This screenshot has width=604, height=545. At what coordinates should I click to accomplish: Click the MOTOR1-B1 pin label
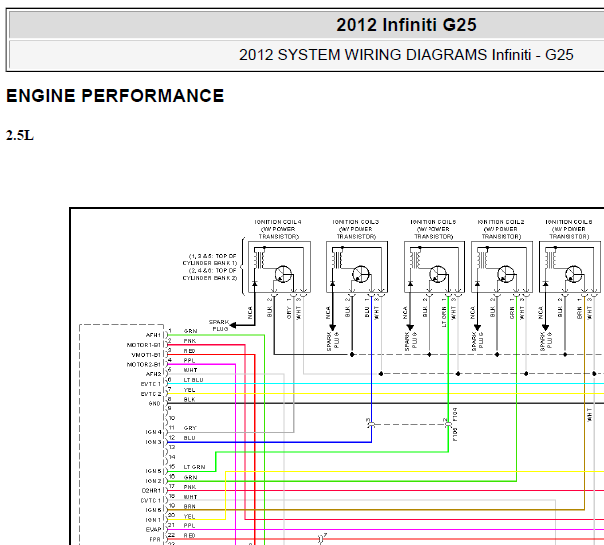coord(144,345)
